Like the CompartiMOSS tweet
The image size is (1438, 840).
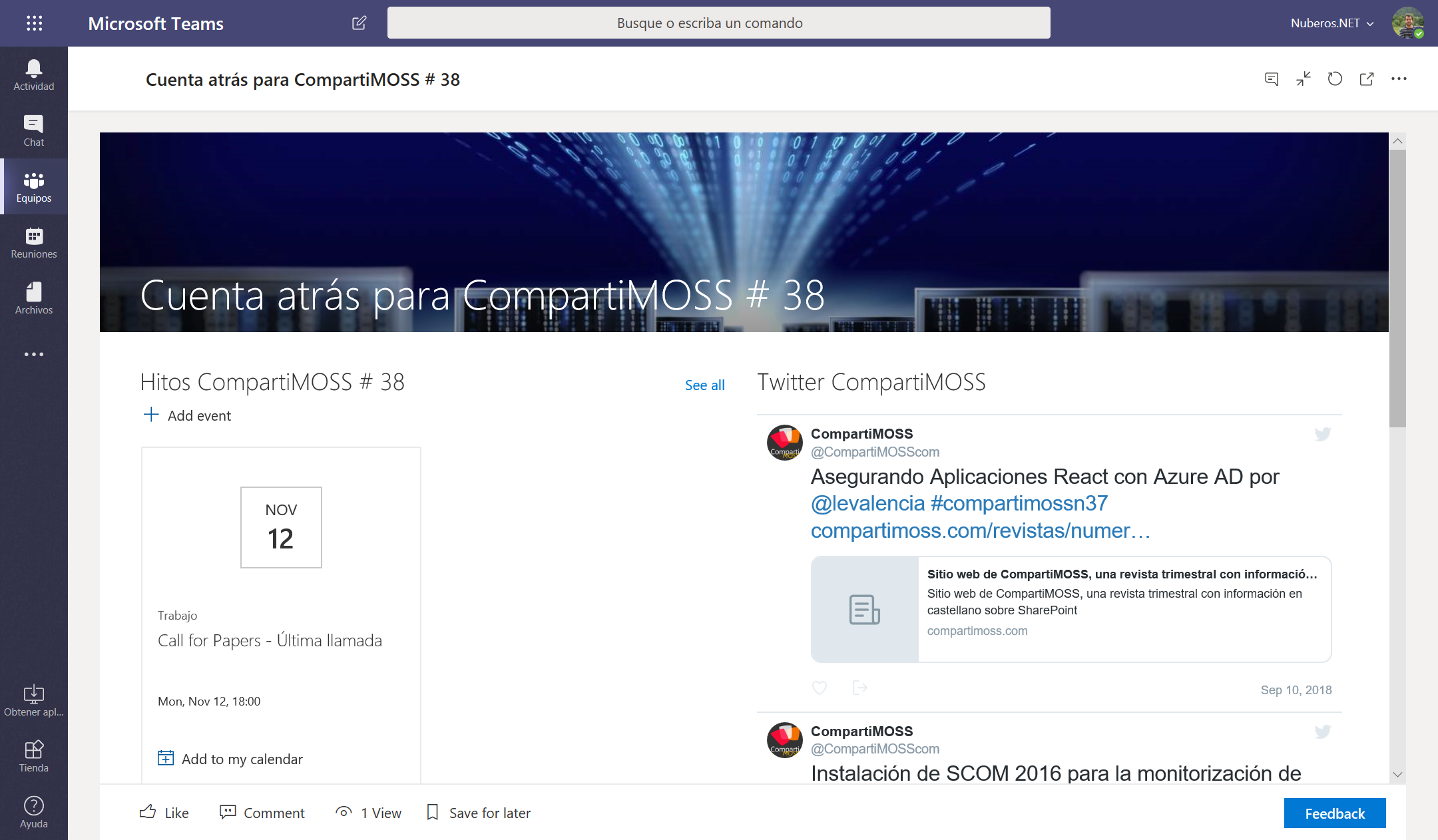coord(820,688)
